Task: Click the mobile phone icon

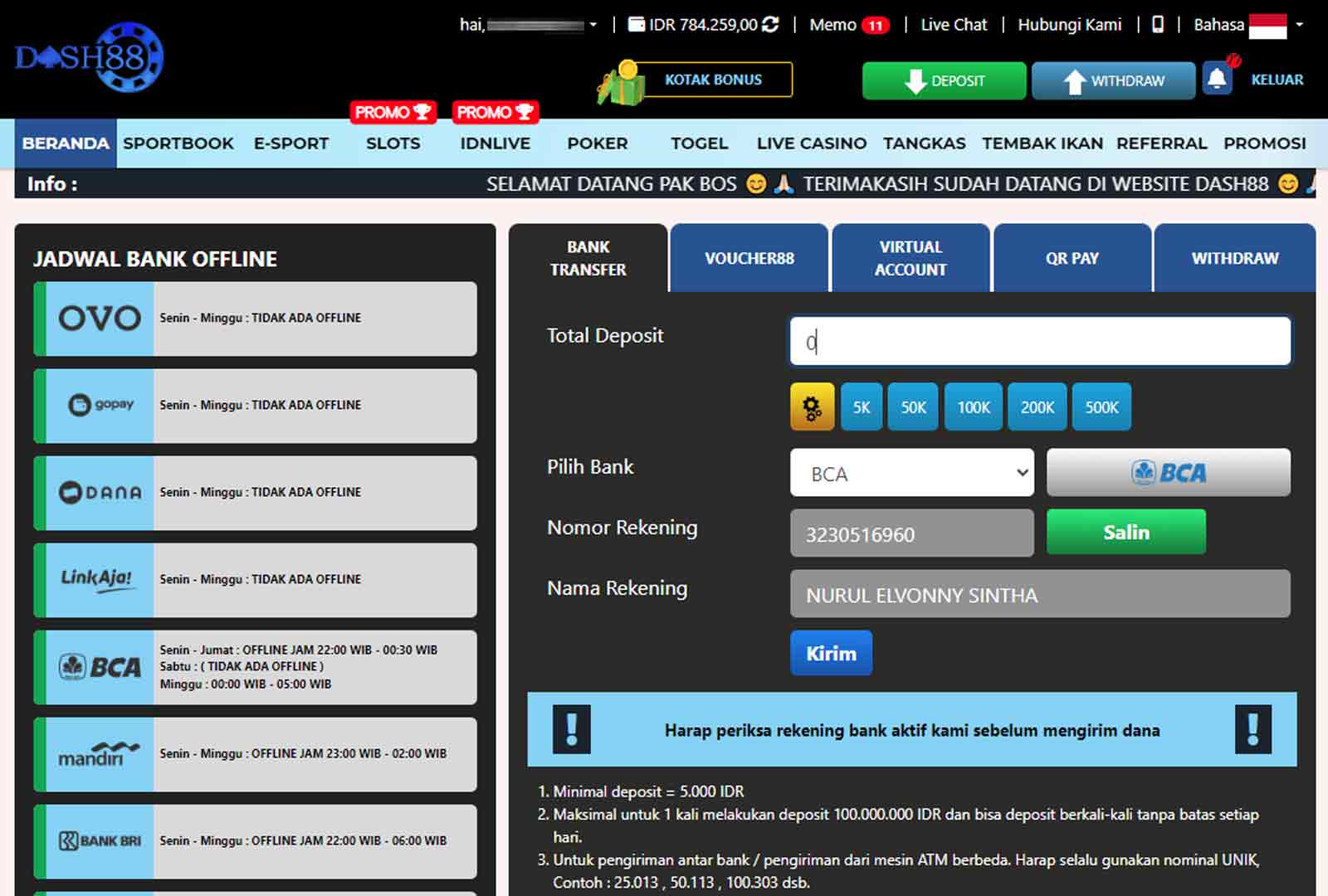Action: (1158, 25)
